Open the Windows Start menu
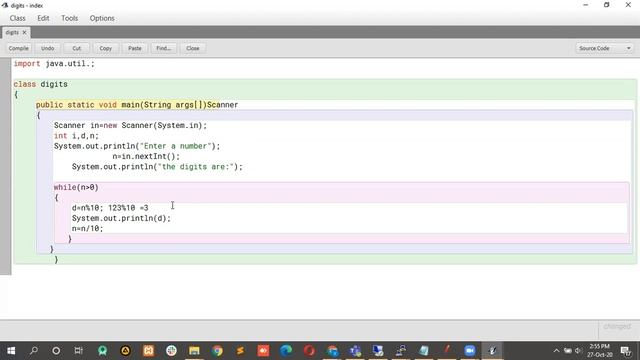The height and width of the screenshot is (360, 640). [x=11, y=351]
